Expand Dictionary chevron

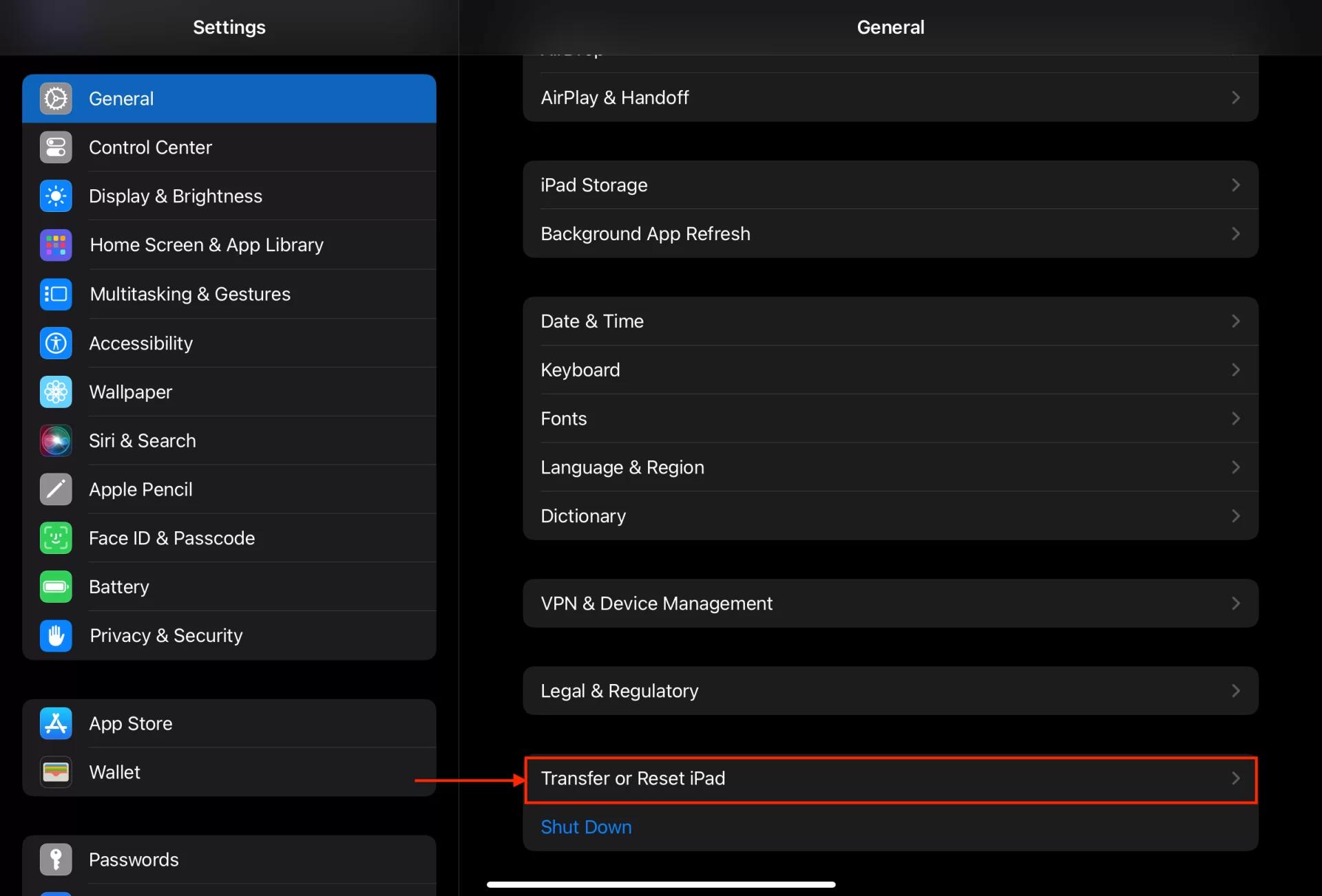(x=1236, y=516)
